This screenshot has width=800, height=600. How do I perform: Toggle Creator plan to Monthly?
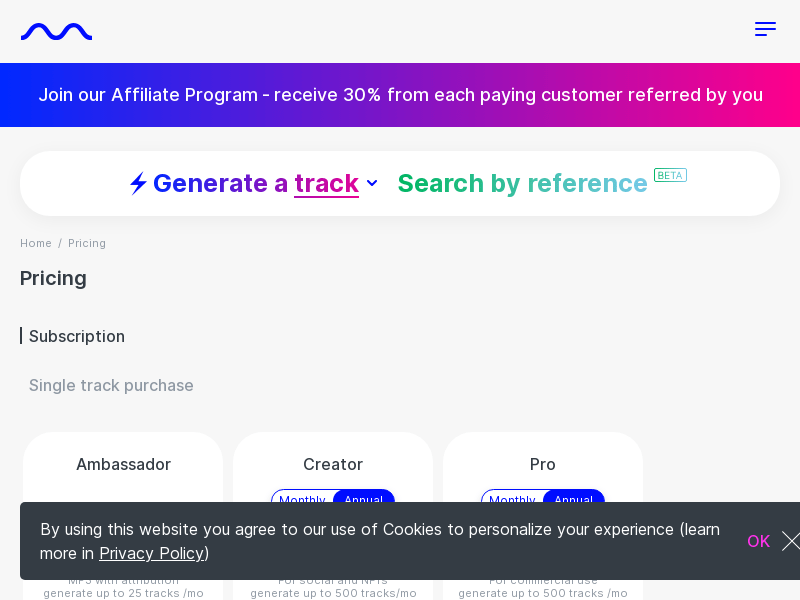(302, 496)
